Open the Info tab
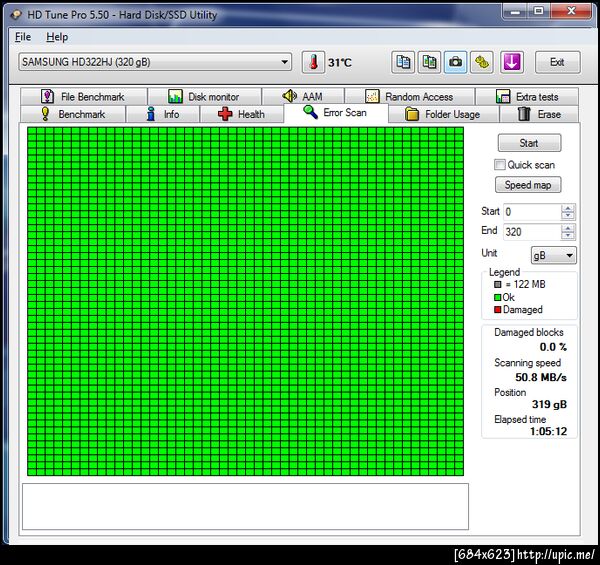The height and width of the screenshot is (565, 600). tap(163, 114)
